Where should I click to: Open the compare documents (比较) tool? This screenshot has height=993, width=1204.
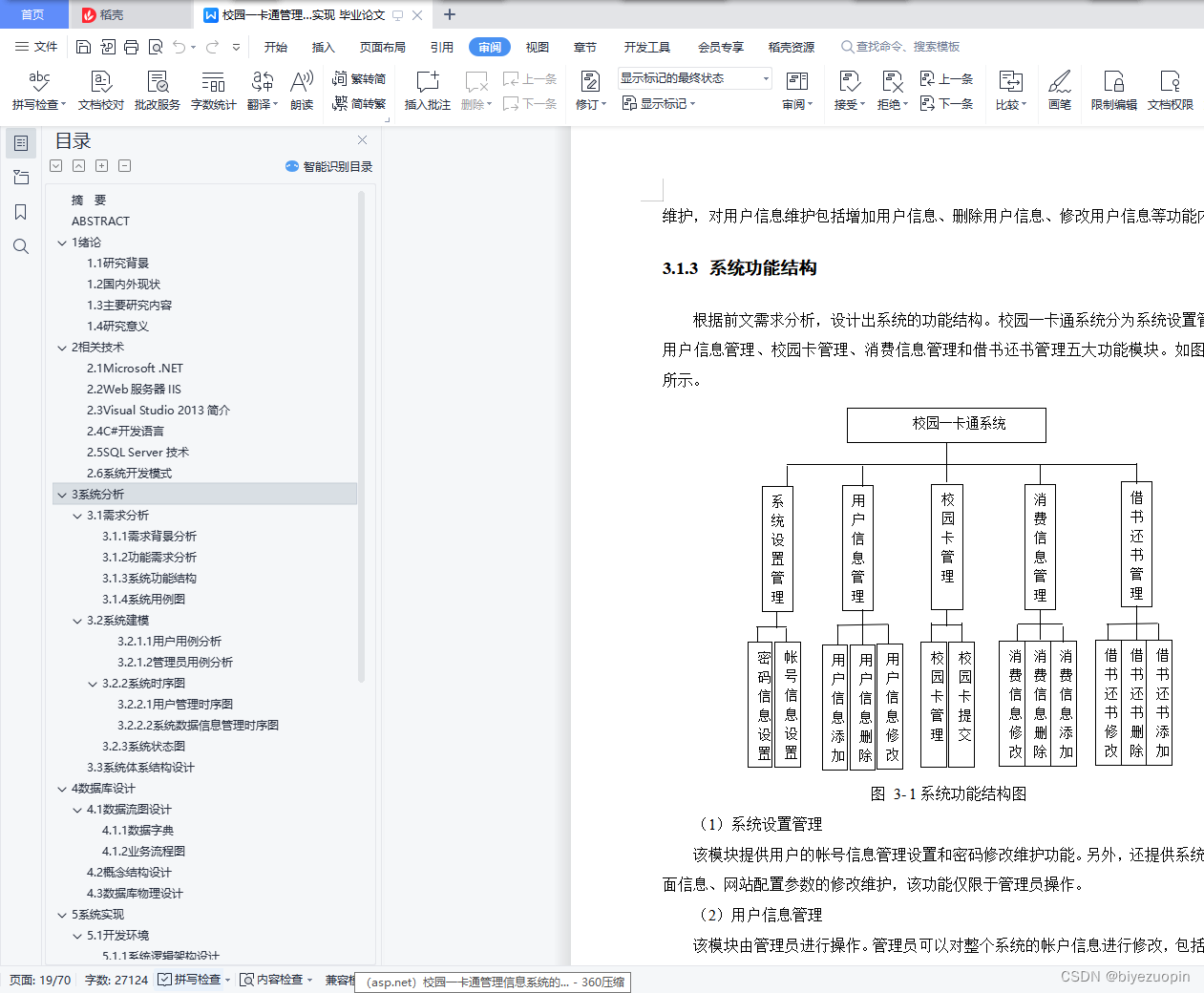(1010, 91)
